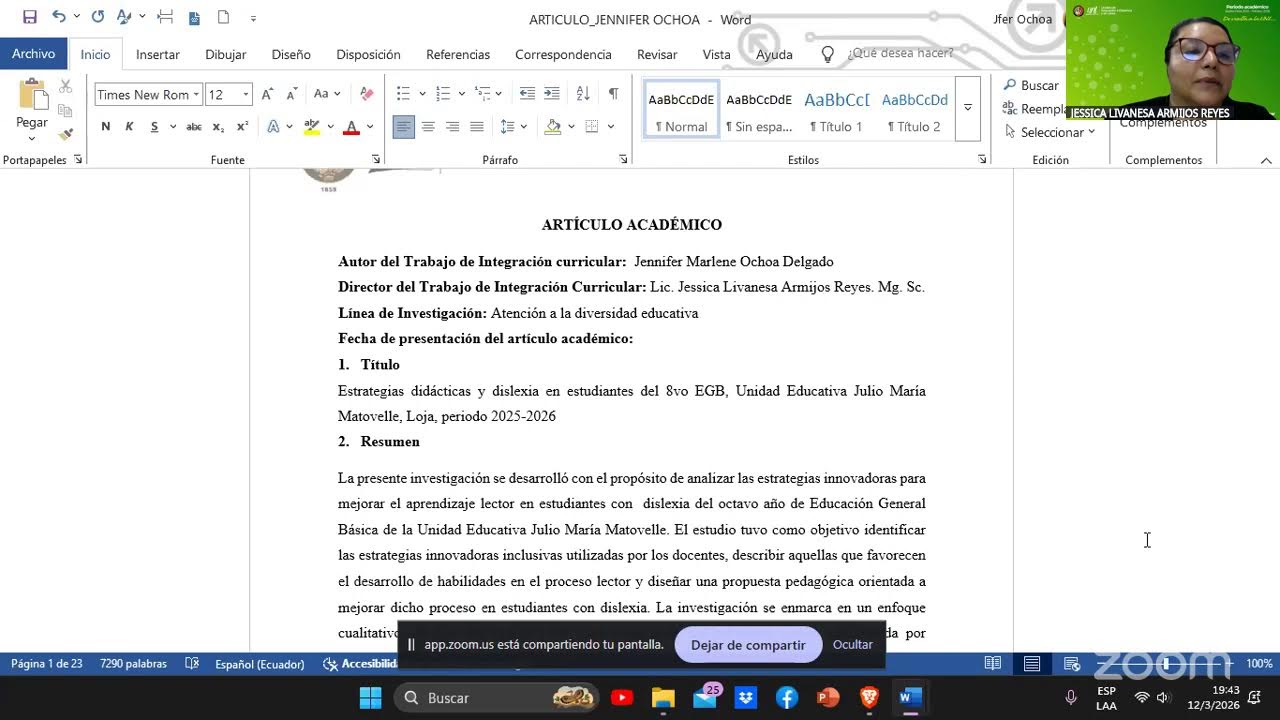
Task: Switch to the Vista tab
Action: 716,55
